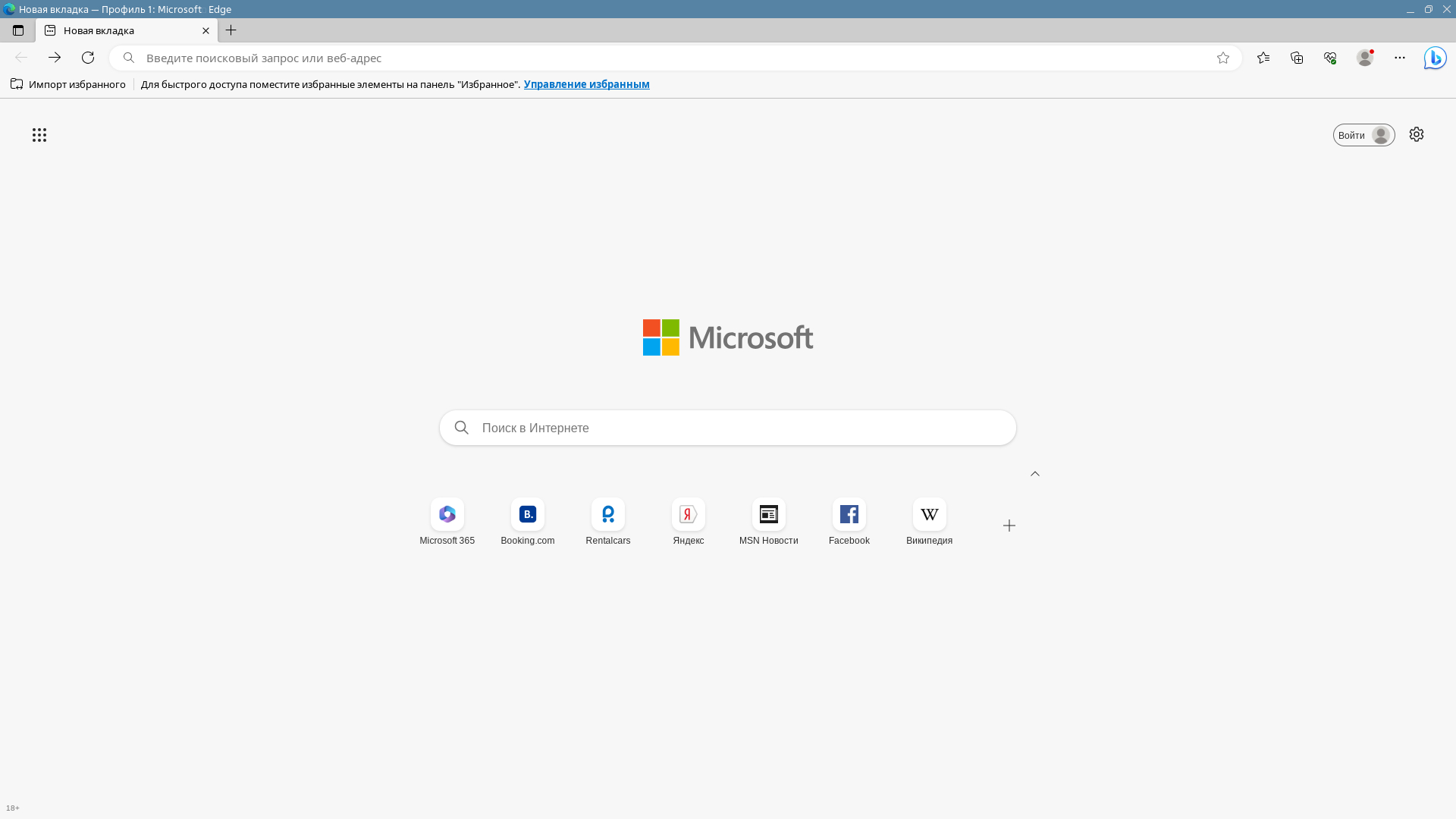This screenshot has height=819, width=1456.
Task: Open Управление избранным link
Action: coord(587,84)
